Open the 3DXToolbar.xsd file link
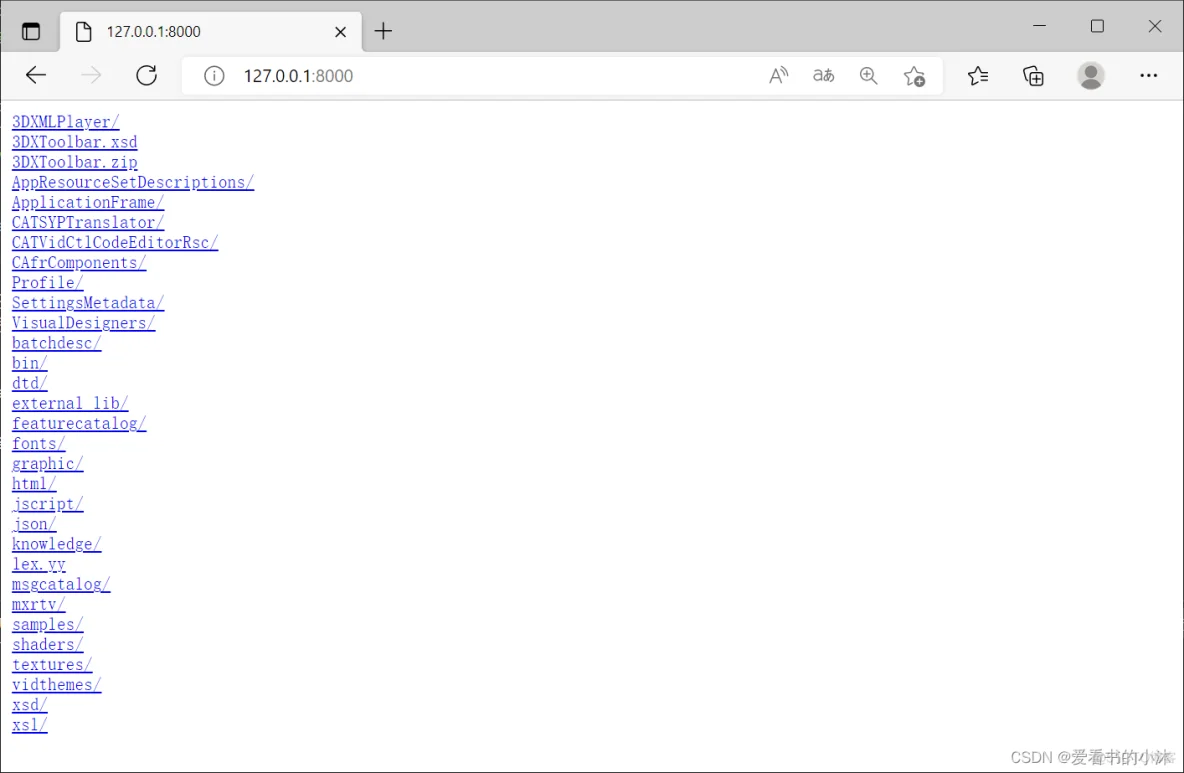The image size is (1184, 773). point(75,143)
